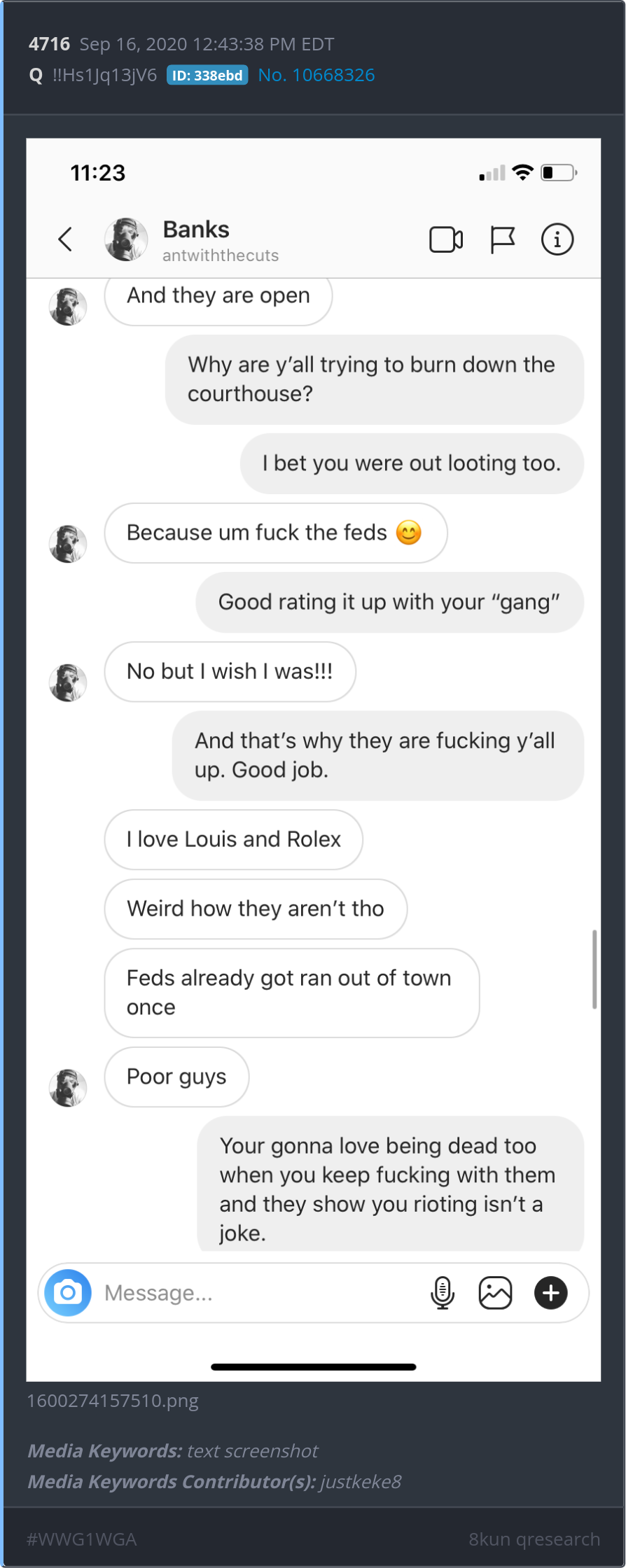
Task: Tap Banks profile picture in header
Action: pos(126,239)
